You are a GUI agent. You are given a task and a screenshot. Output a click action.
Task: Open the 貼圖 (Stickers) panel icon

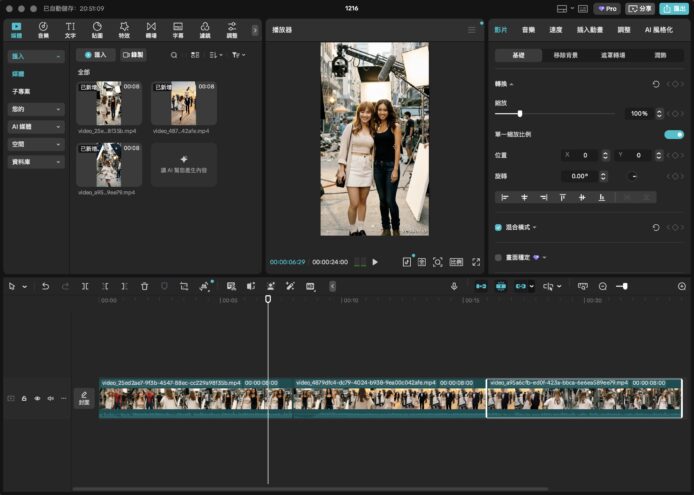coord(97,29)
